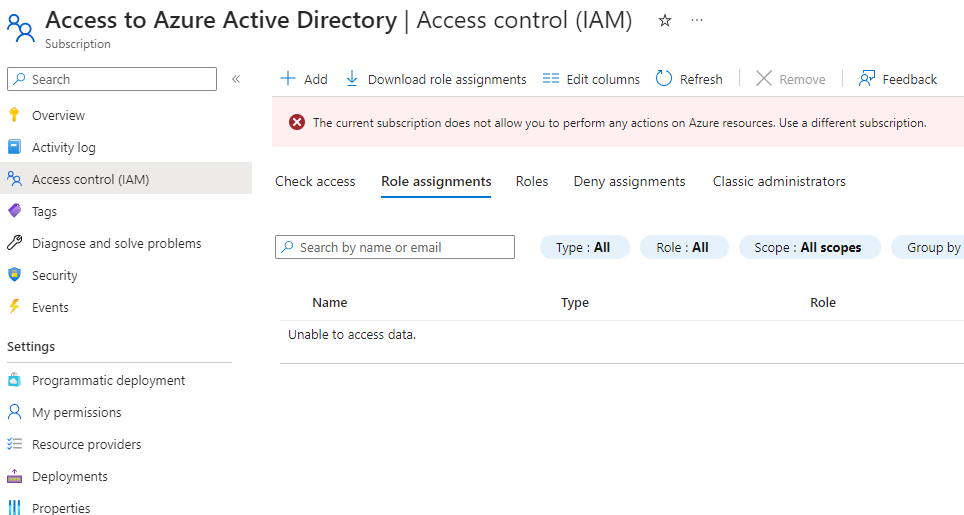
Task: Click the Diagnose and solve problems wrench icon
Action: pyautogui.click(x=14, y=243)
